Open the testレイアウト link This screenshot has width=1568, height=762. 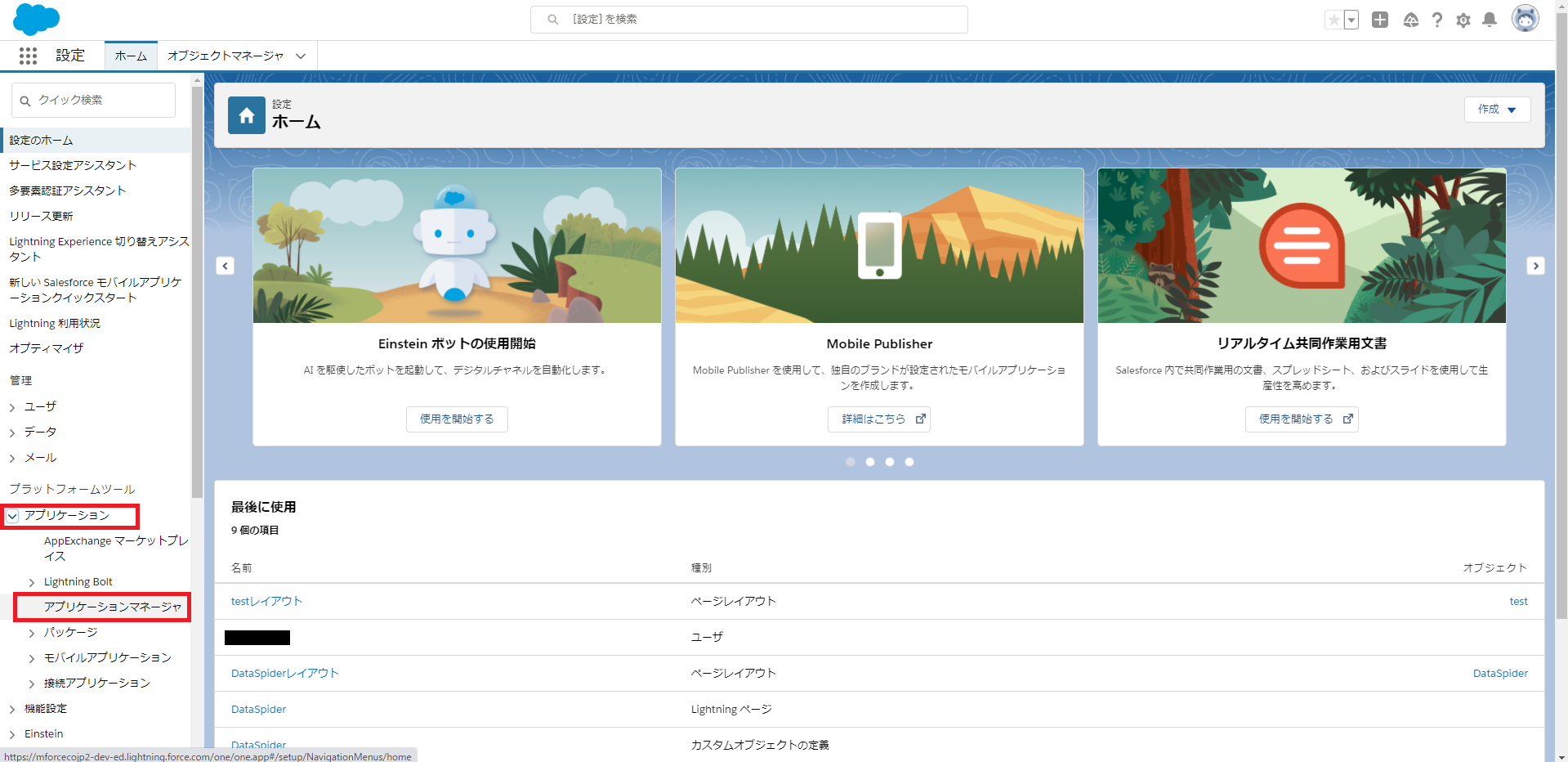[x=266, y=601]
